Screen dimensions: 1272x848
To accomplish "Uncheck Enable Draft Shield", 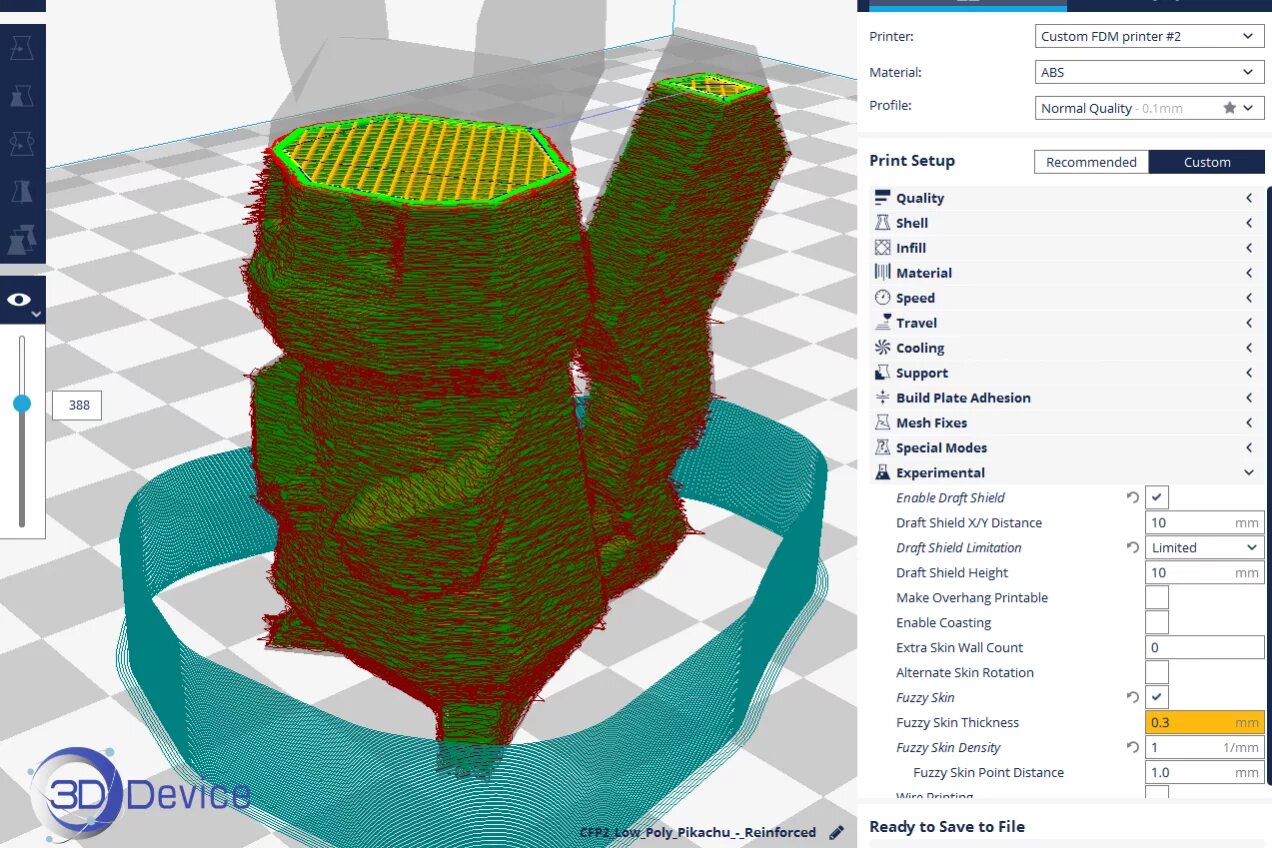I will pyautogui.click(x=1157, y=497).
